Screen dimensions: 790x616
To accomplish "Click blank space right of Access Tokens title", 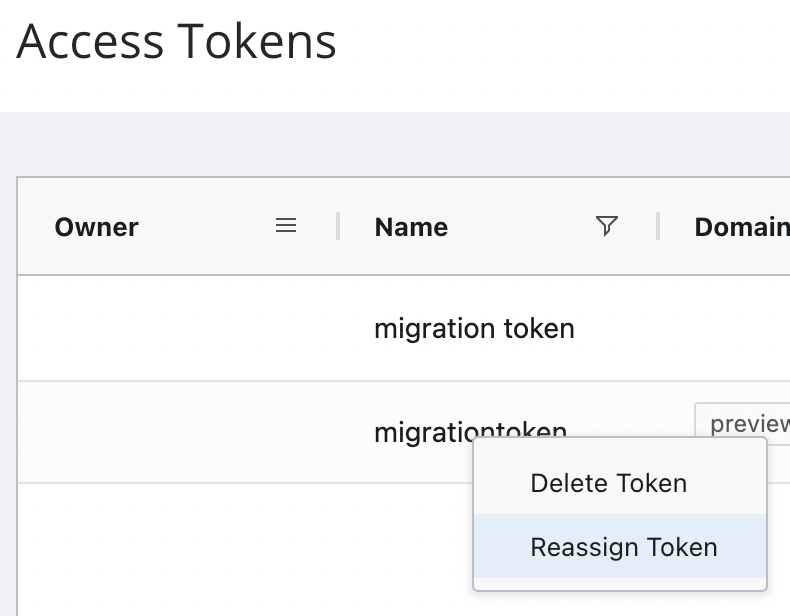I will coord(560,45).
